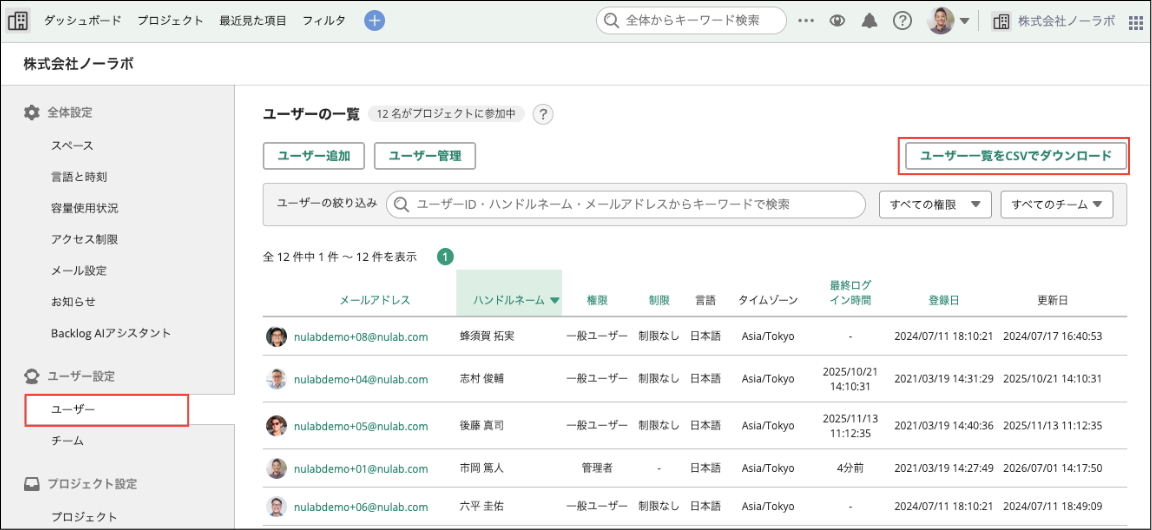Screen dimensions: 1152x530
Task: Open the すべてのチーム dropdown
Action: [x=1056, y=205]
